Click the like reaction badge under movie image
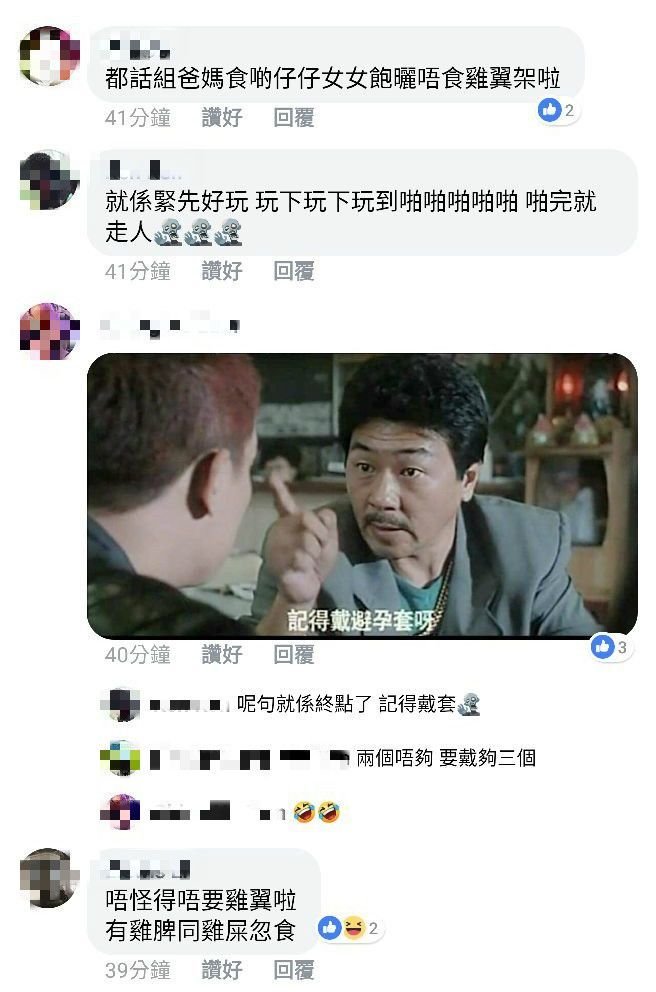656x992 pixels. click(610, 647)
